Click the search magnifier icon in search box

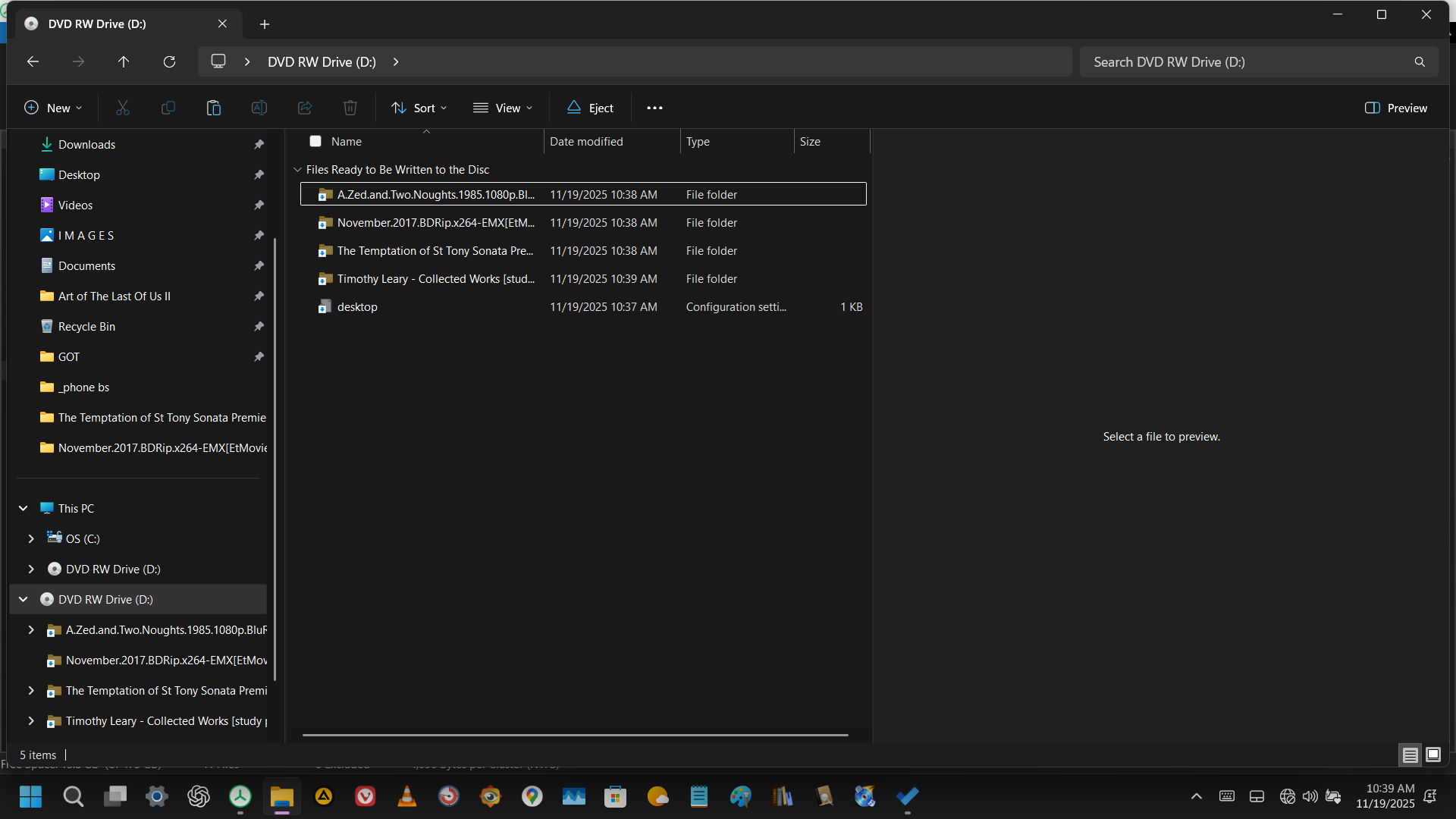tap(1420, 61)
